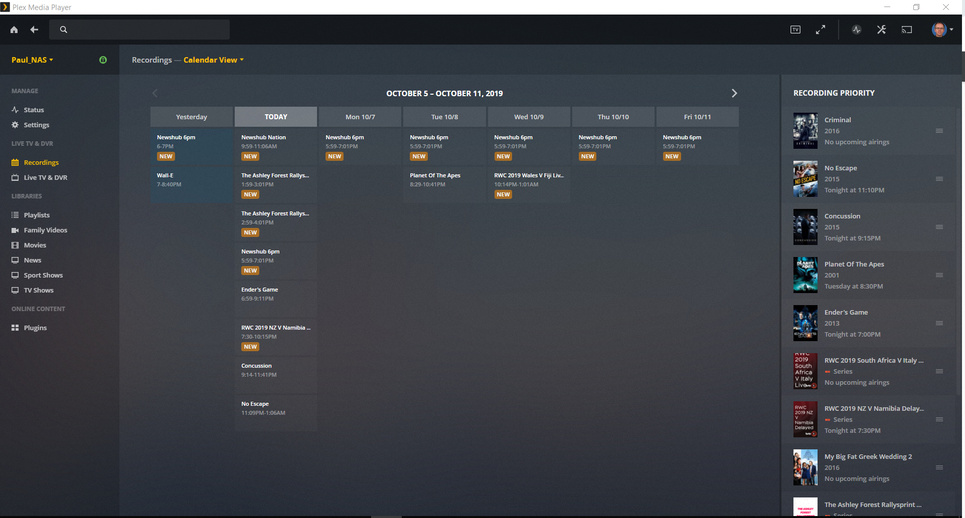Grab reorder handle for My Big Fat Greek Wedding 2
Screen dimensions: 965x518
point(939,467)
